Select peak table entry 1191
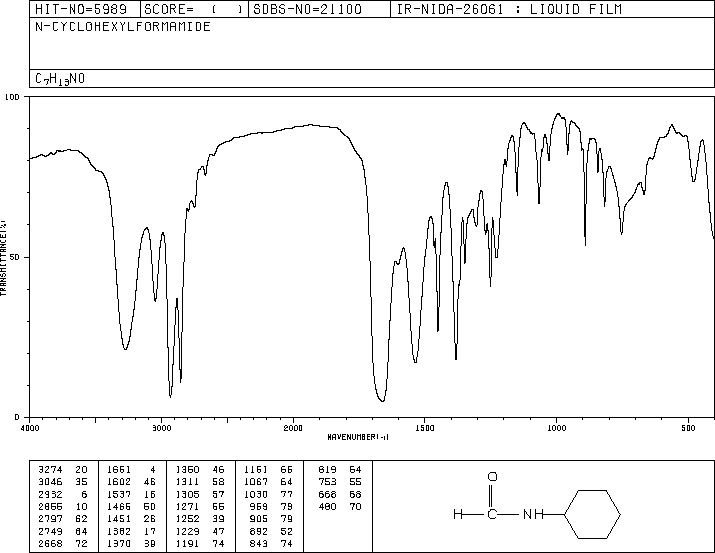The width and height of the screenshot is (715, 553). click(x=187, y=543)
